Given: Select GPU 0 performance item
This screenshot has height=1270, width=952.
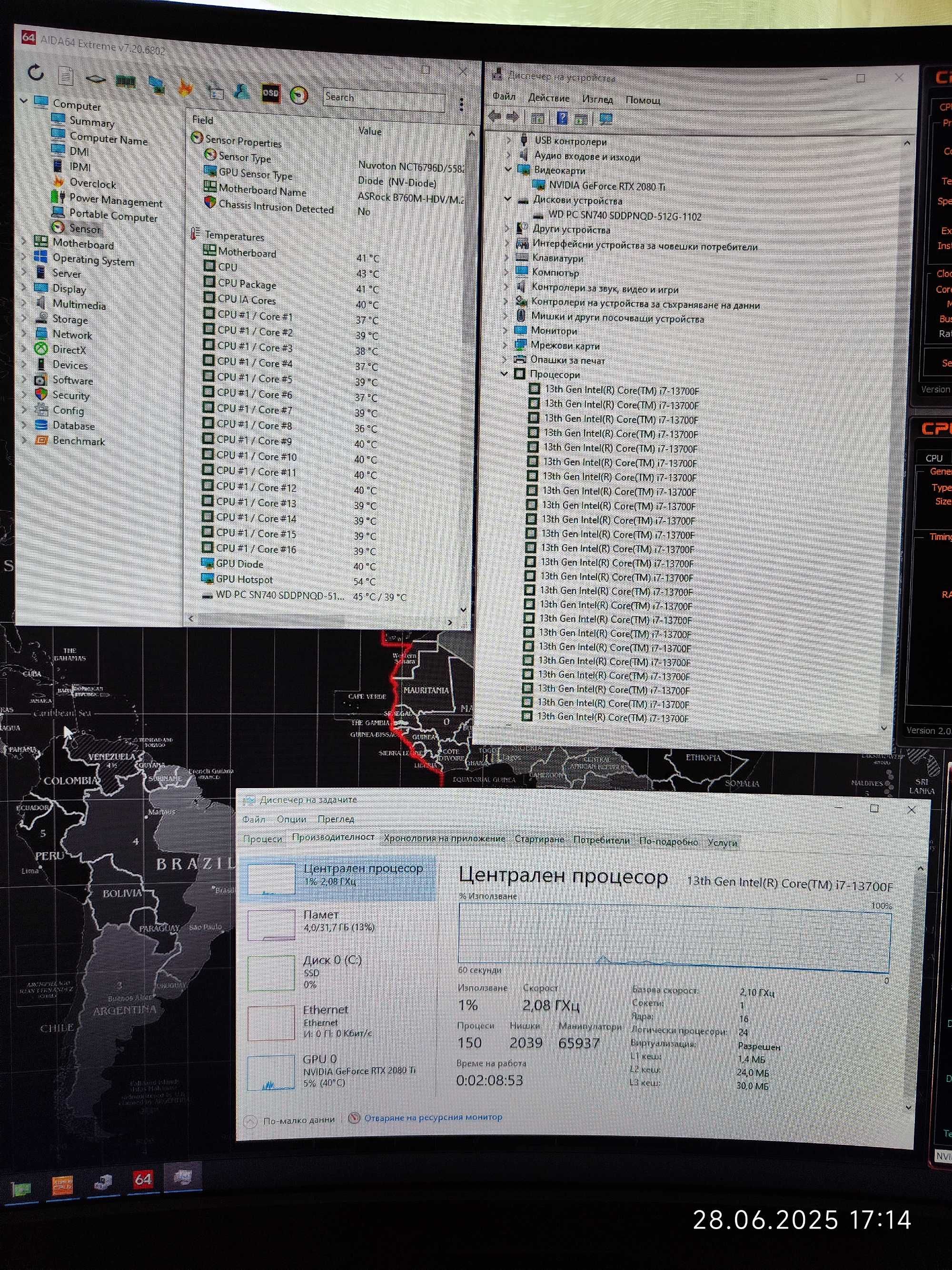Looking at the screenshot, I should coord(338,1072).
